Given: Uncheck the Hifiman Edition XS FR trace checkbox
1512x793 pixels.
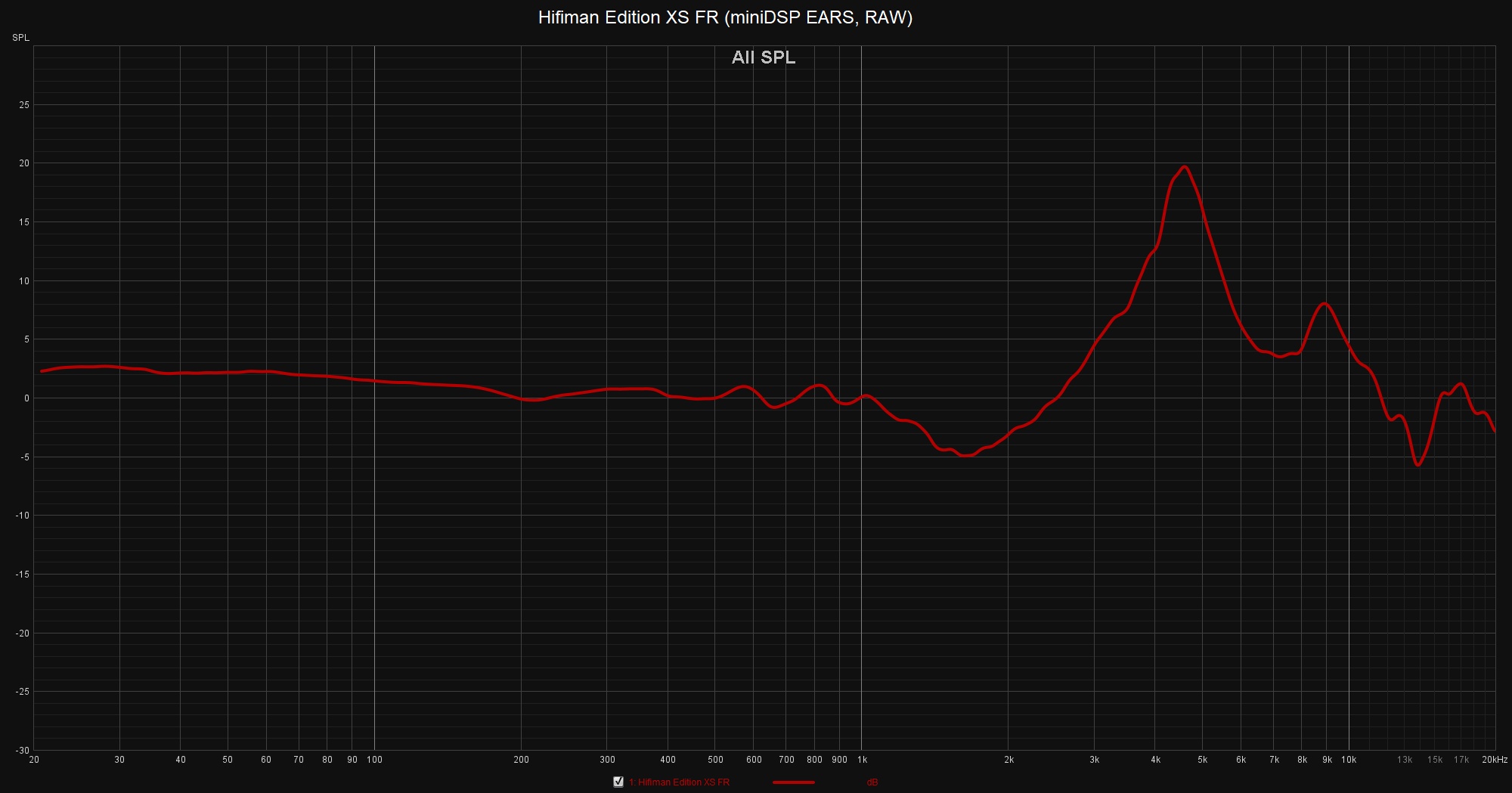Looking at the screenshot, I should click(x=618, y=782).
